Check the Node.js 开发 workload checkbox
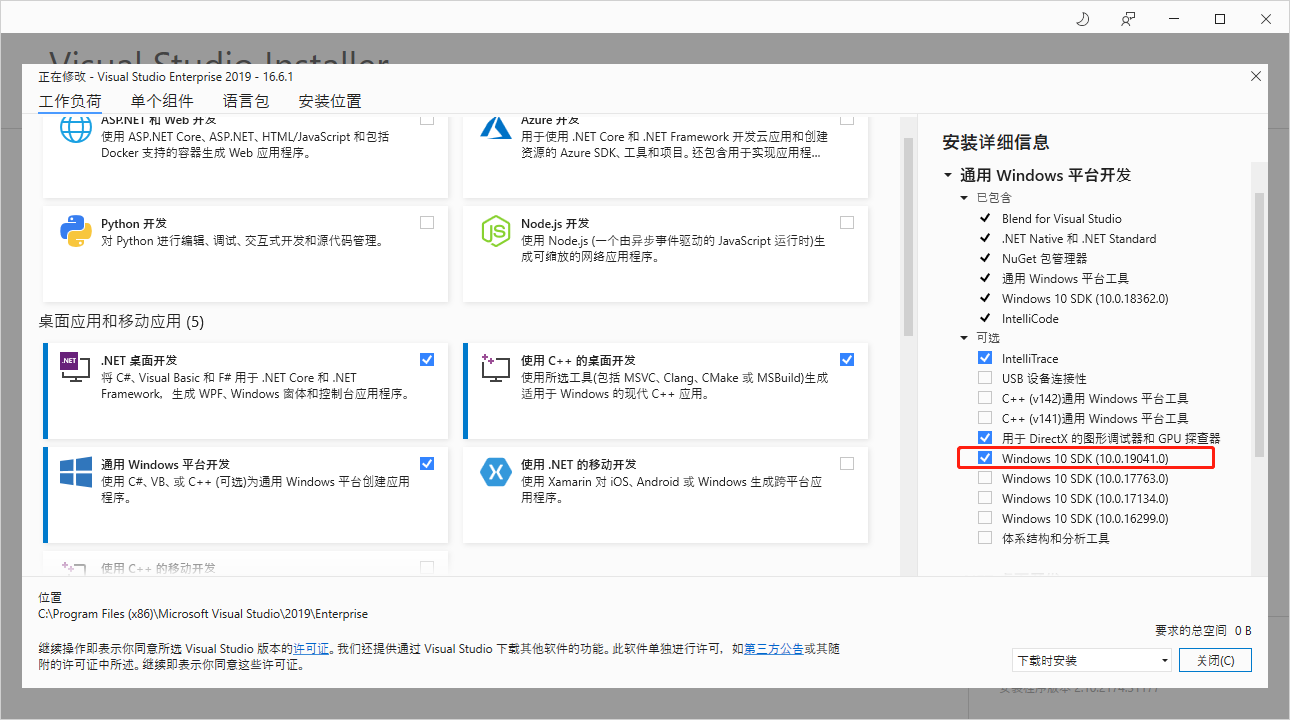This screenshot has width=1290, height=720. pos(847,222)
